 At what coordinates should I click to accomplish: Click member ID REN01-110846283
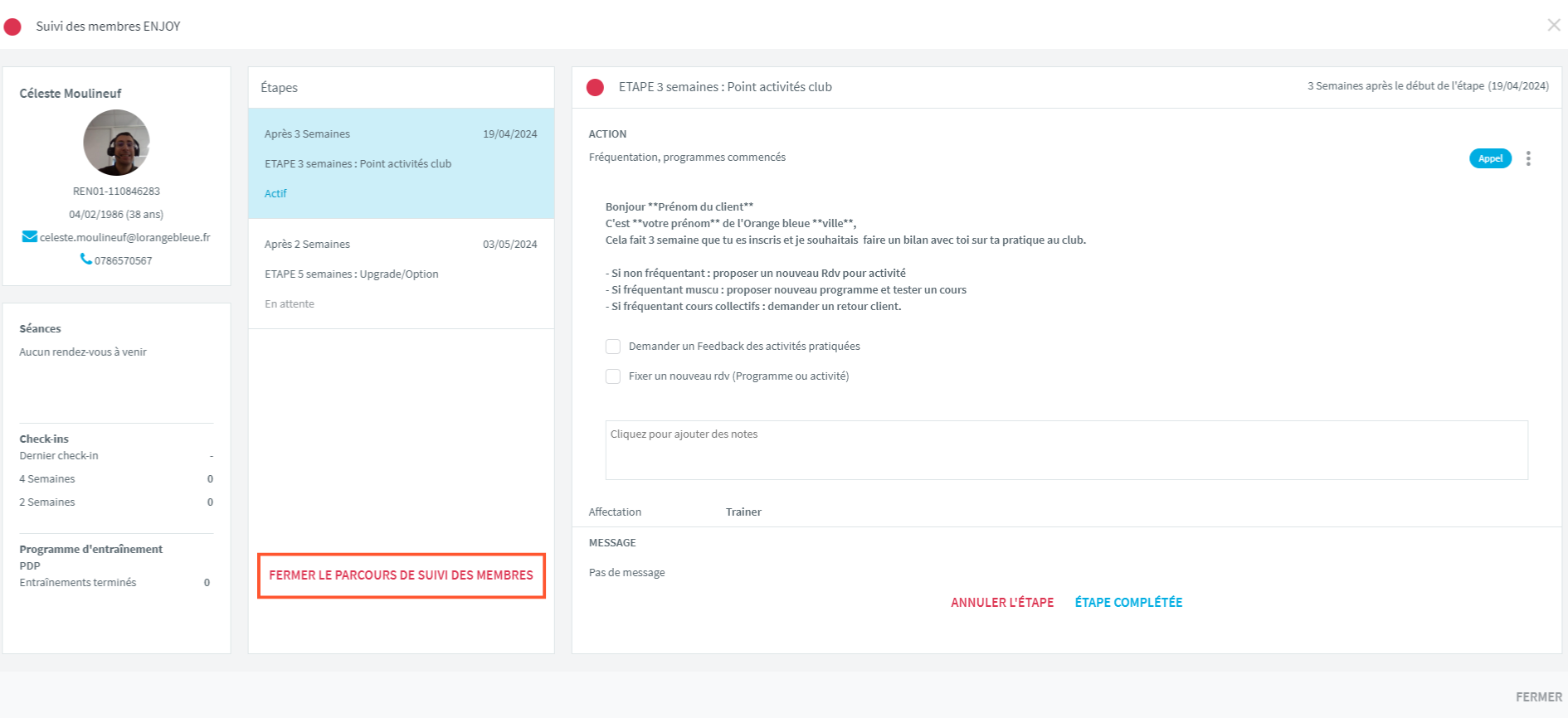click(x=116, y=191)
